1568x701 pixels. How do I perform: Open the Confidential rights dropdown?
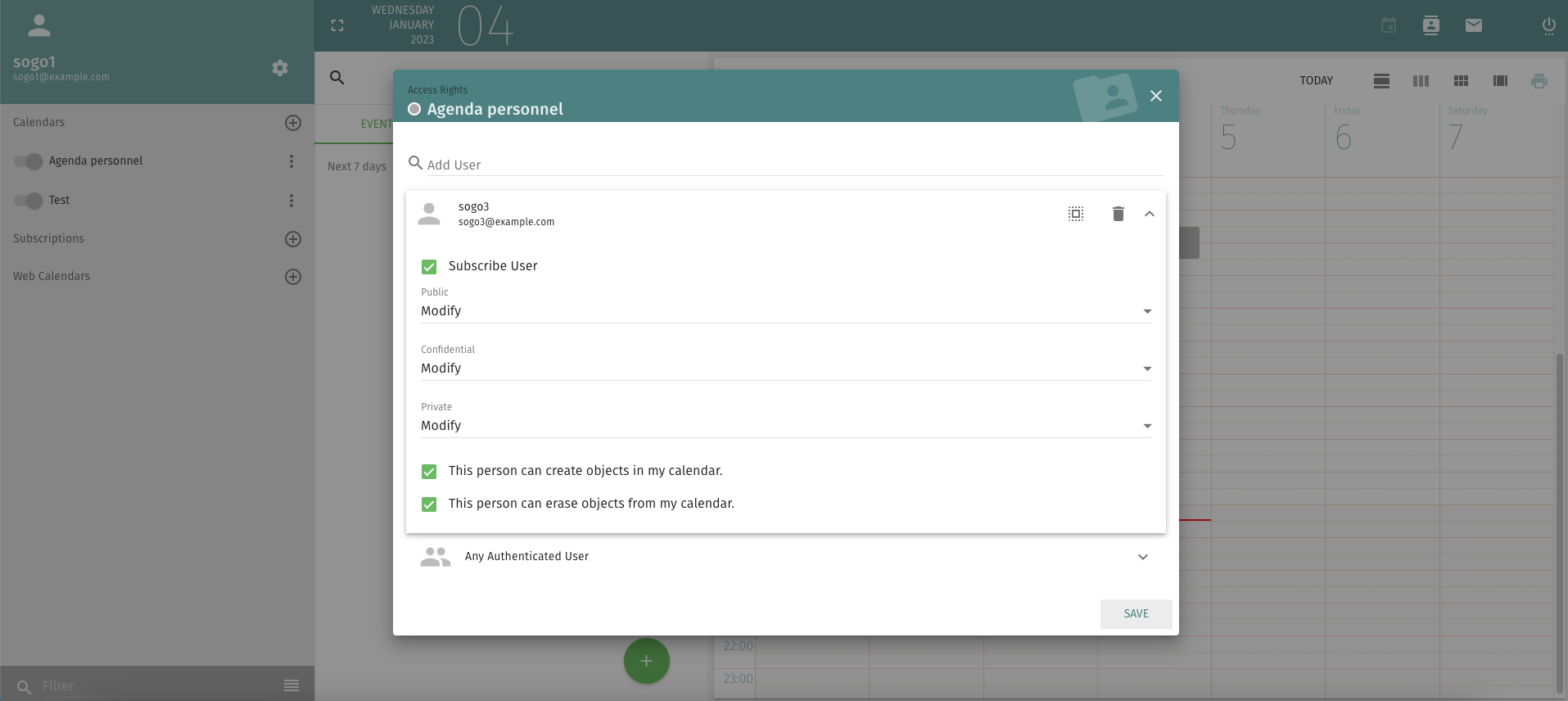coord(785,369)
